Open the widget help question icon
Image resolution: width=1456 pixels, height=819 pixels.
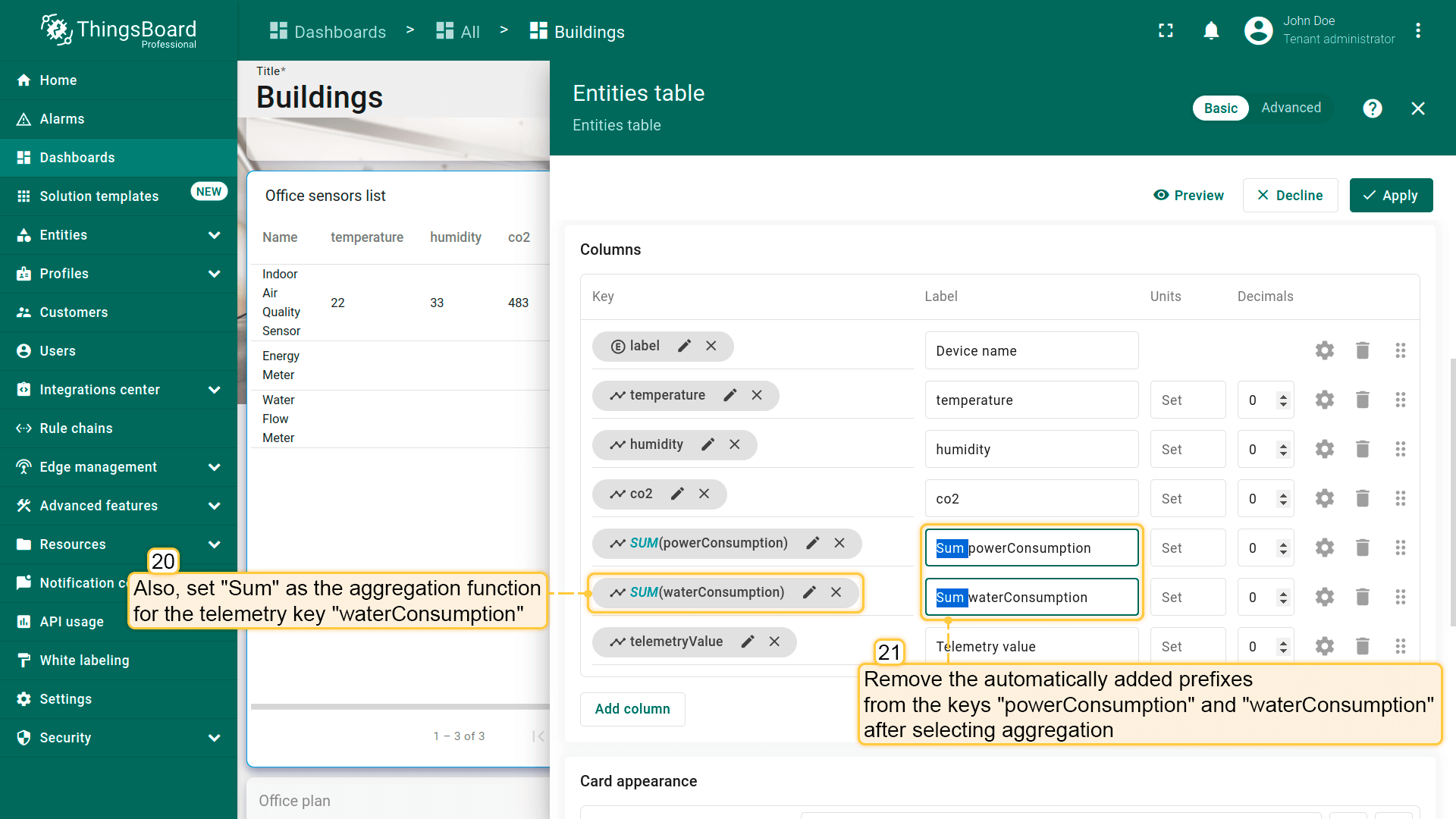click(1372, 108)
